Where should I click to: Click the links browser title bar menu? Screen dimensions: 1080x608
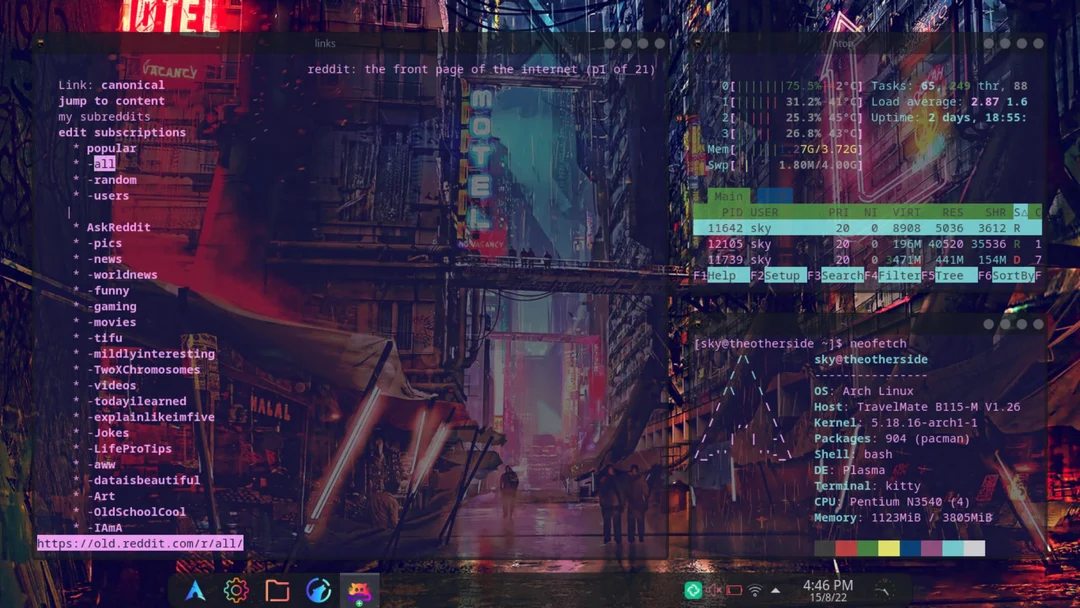325,43
